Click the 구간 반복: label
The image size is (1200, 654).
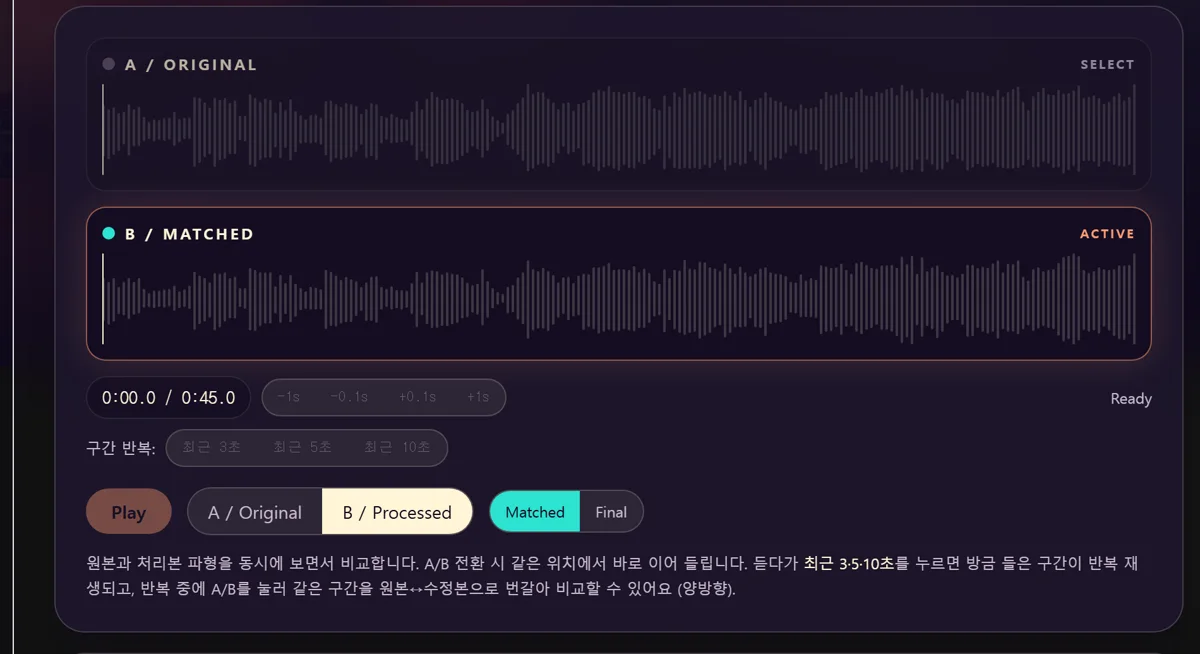[121, 448]
